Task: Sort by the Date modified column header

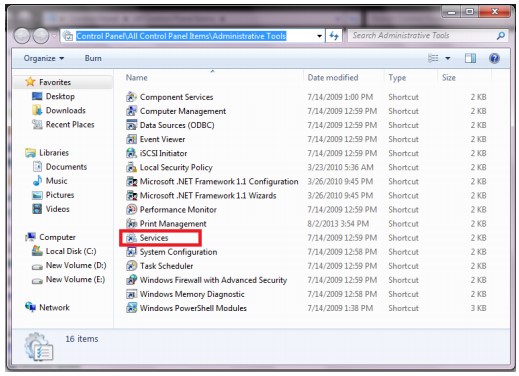Action: point(333,78)
